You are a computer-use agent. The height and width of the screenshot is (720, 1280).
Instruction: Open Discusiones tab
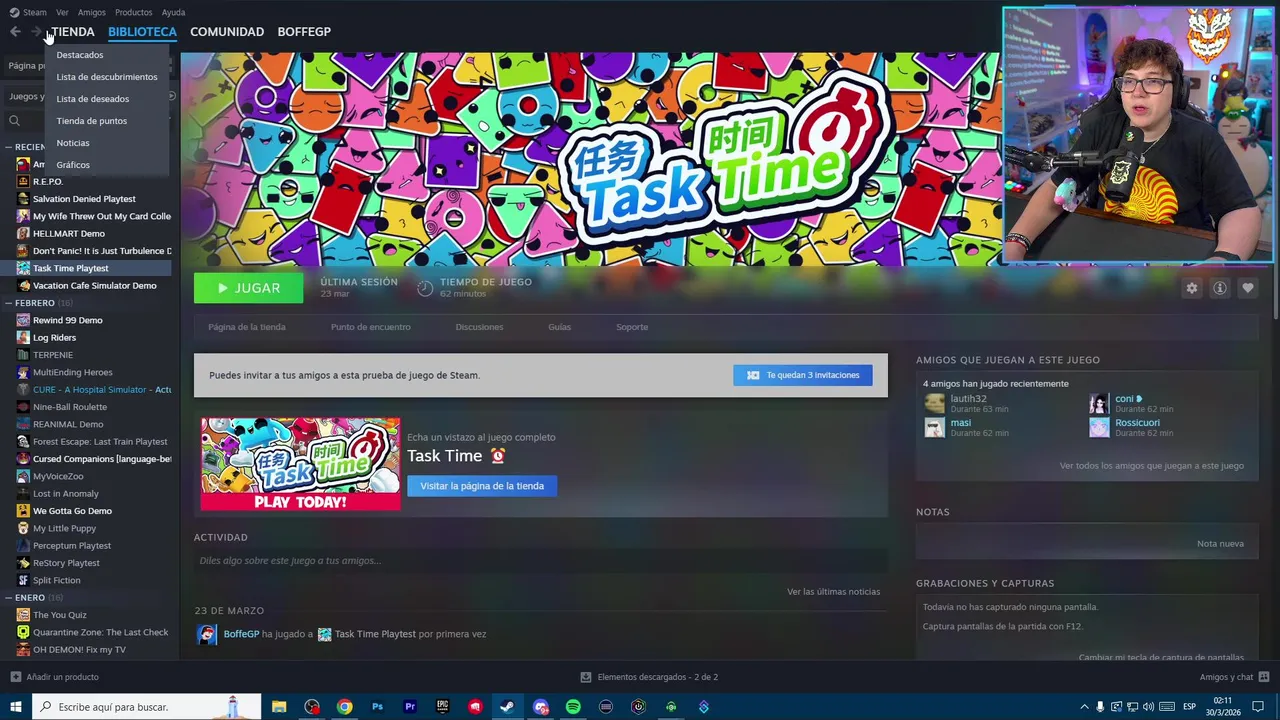point(479,327)
